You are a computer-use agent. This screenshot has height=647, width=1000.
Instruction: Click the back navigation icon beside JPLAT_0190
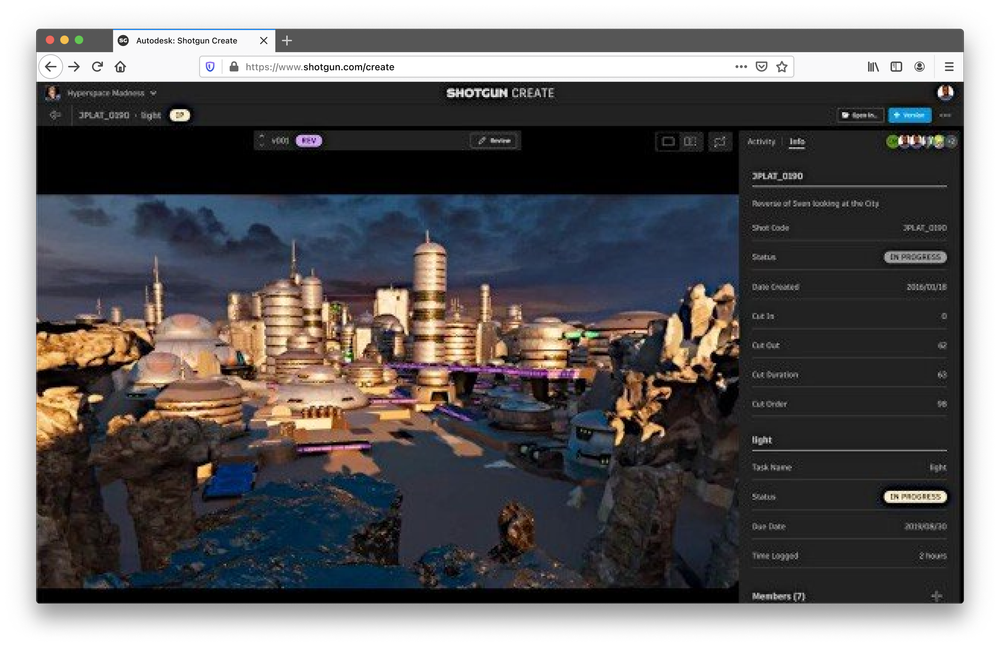(x=55, y=115)
